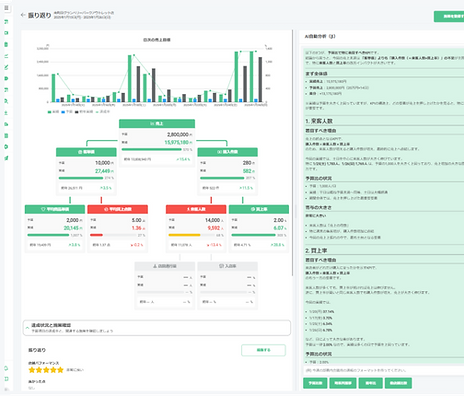Screen dimensions: 464x396
Task: Click the white outlined button beside 振り返り heading
Action: click(263, 350)
